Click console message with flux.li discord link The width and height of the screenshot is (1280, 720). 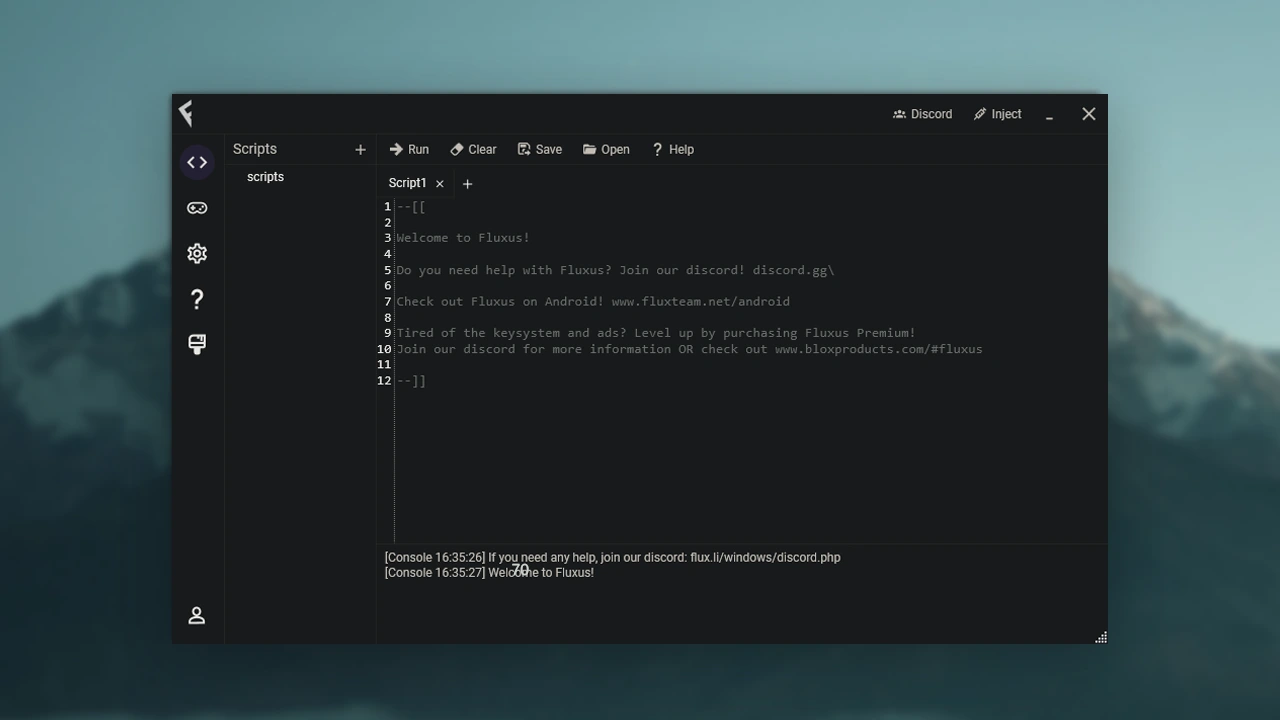tap(612, 558)
